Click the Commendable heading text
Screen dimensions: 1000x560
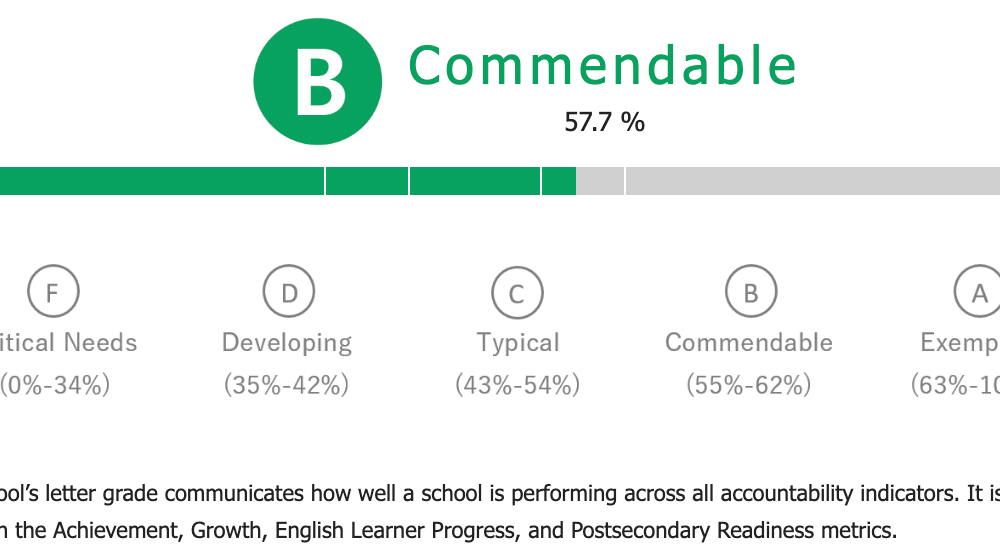603,65
